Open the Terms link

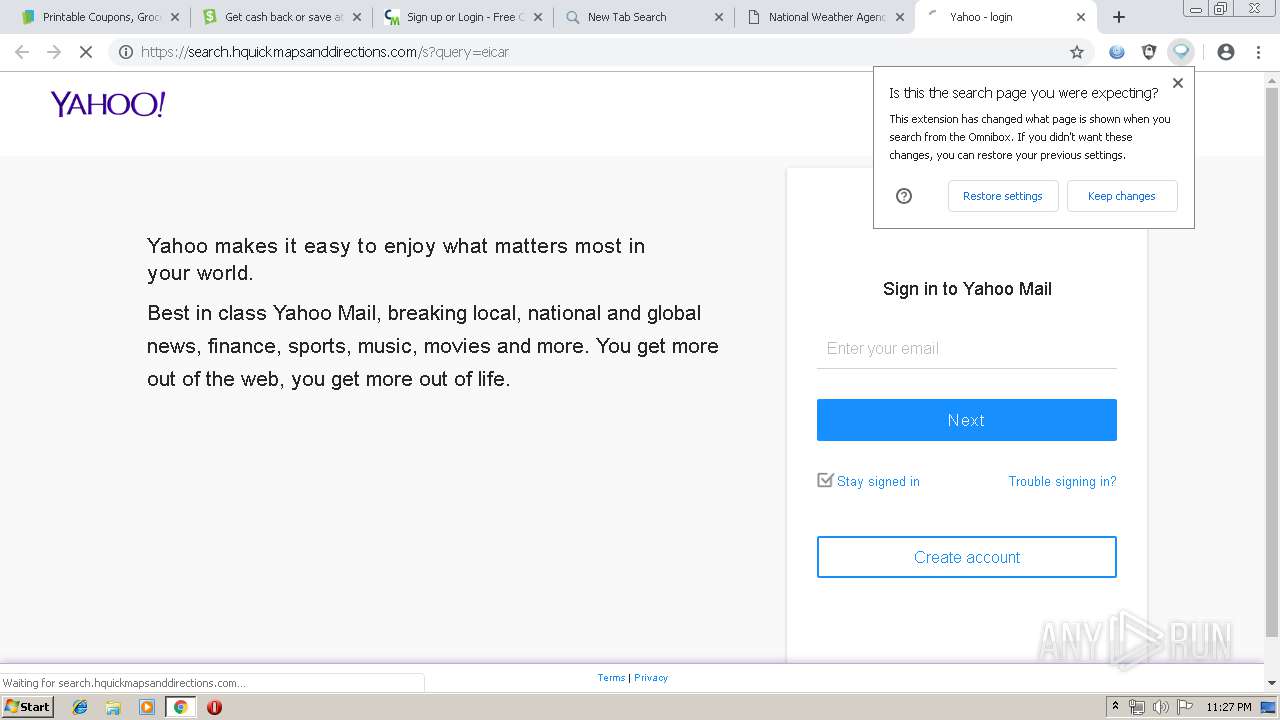(611, 678)
